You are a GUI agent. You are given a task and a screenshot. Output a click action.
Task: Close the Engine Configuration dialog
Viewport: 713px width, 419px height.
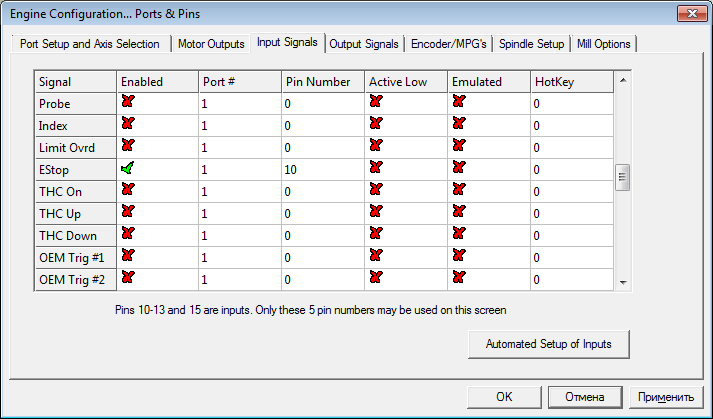pos(688,13)
